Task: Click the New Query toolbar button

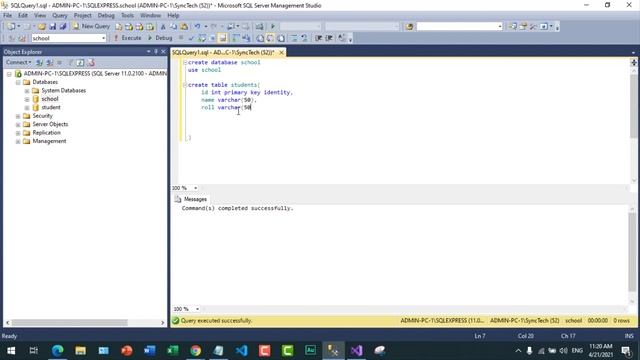Action: coord(91,27)
